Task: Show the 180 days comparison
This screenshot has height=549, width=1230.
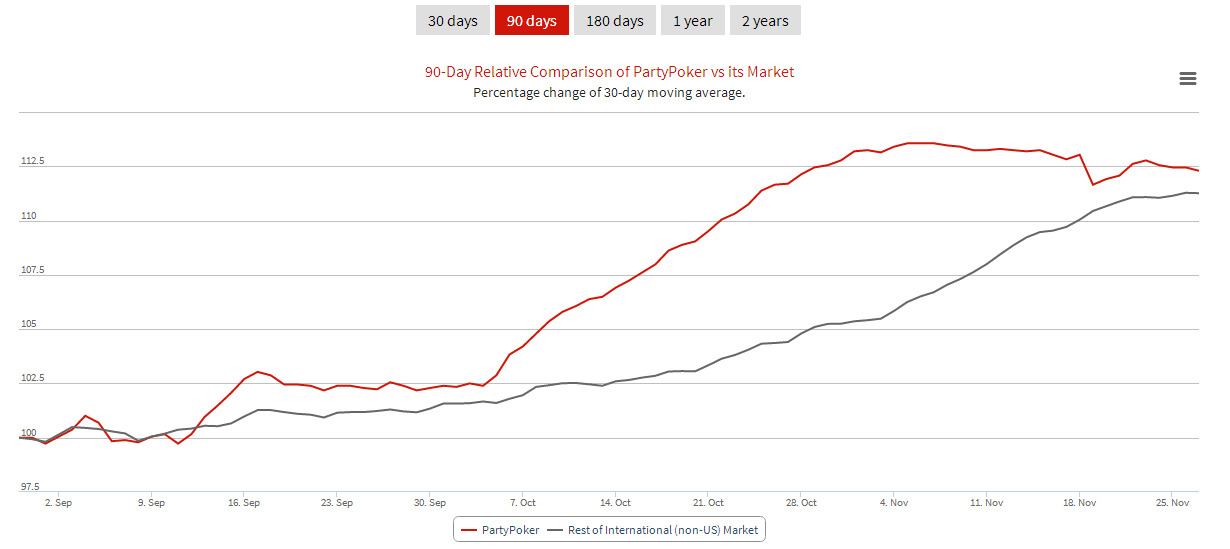Action: point(615,20)
